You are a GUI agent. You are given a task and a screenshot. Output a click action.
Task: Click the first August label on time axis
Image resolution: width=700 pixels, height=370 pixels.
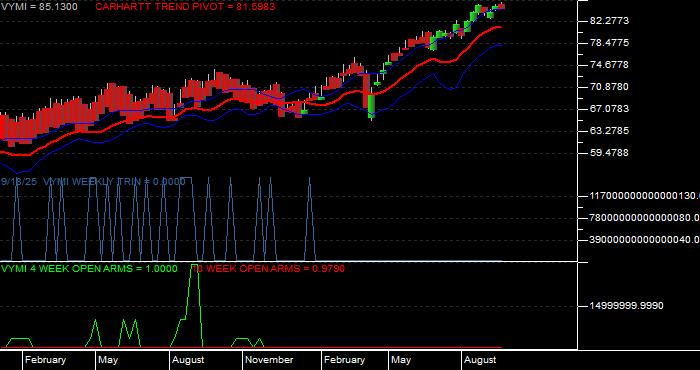coord(188,360)
